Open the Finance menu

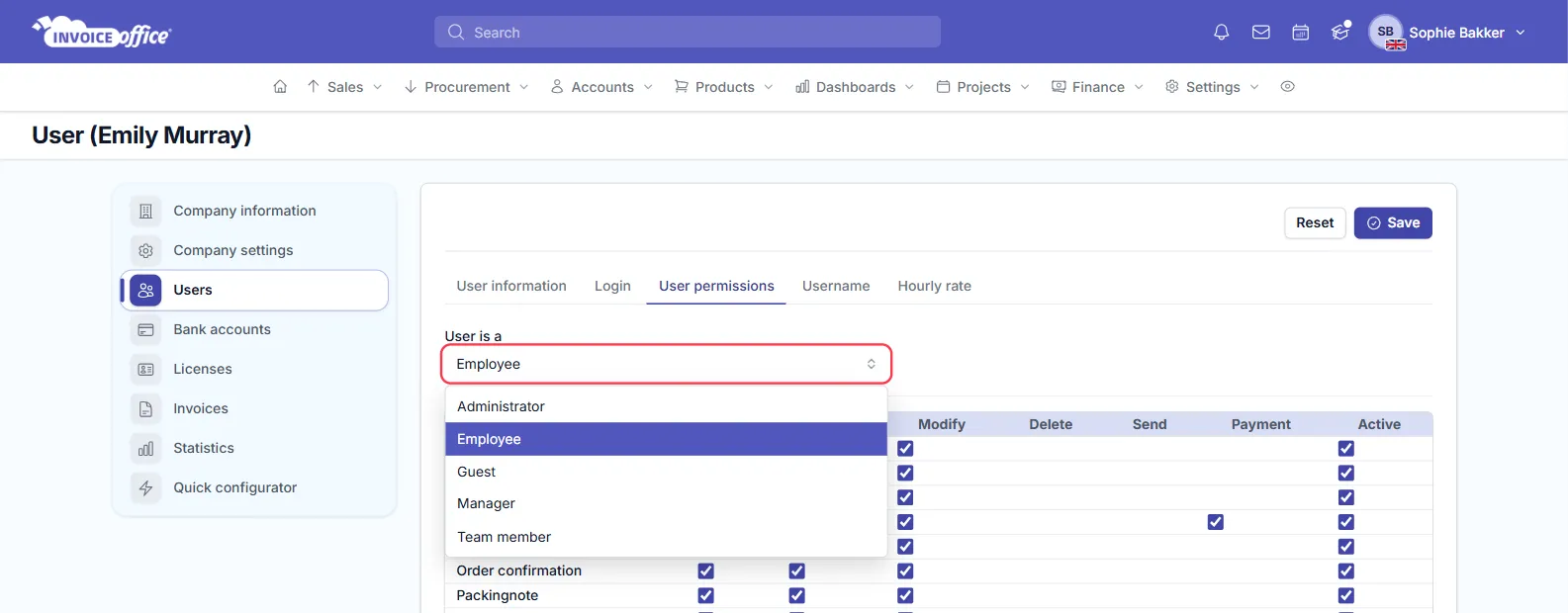tap(1097, 87)
